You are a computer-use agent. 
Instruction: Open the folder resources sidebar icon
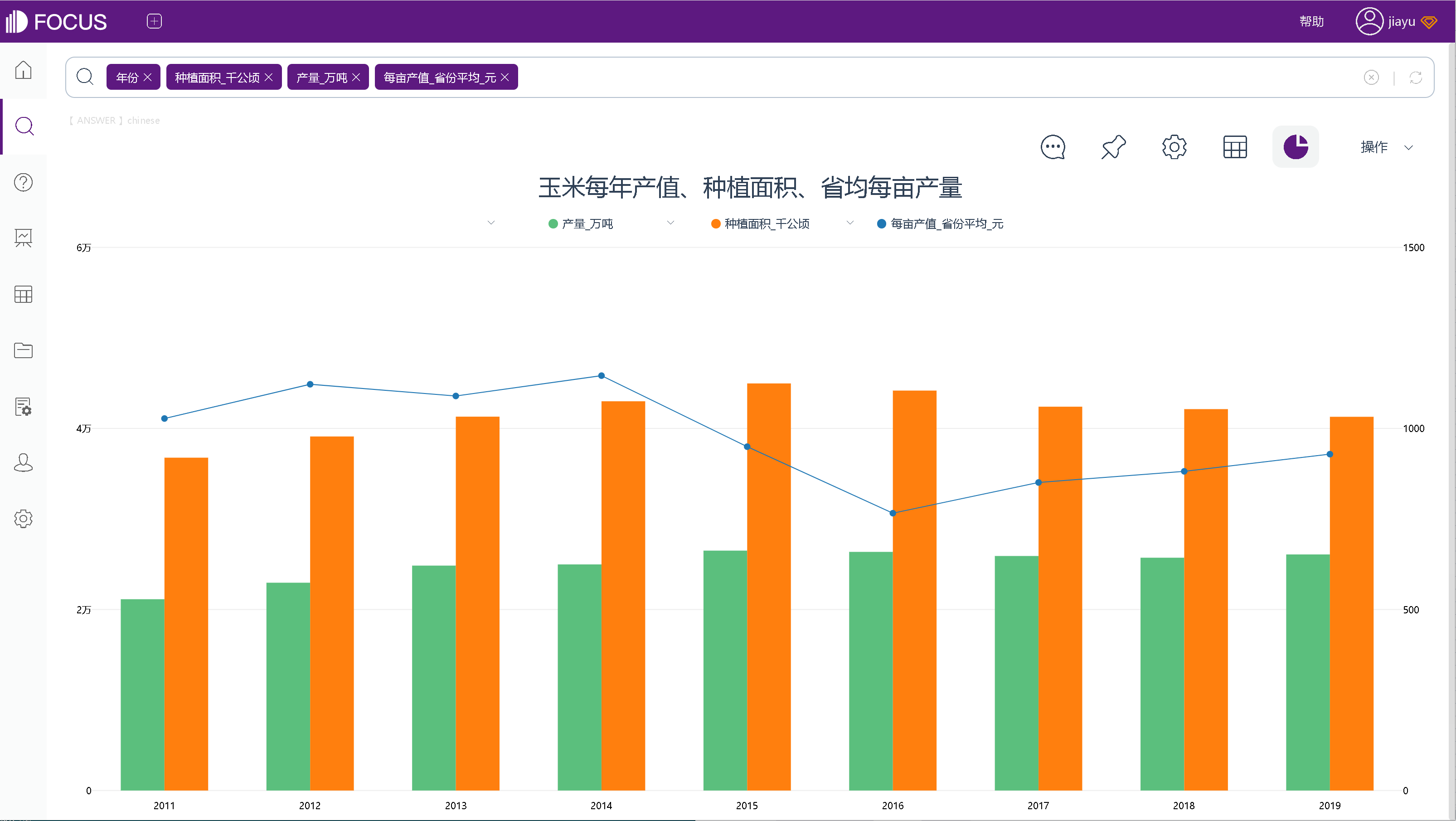click(23, 350)
